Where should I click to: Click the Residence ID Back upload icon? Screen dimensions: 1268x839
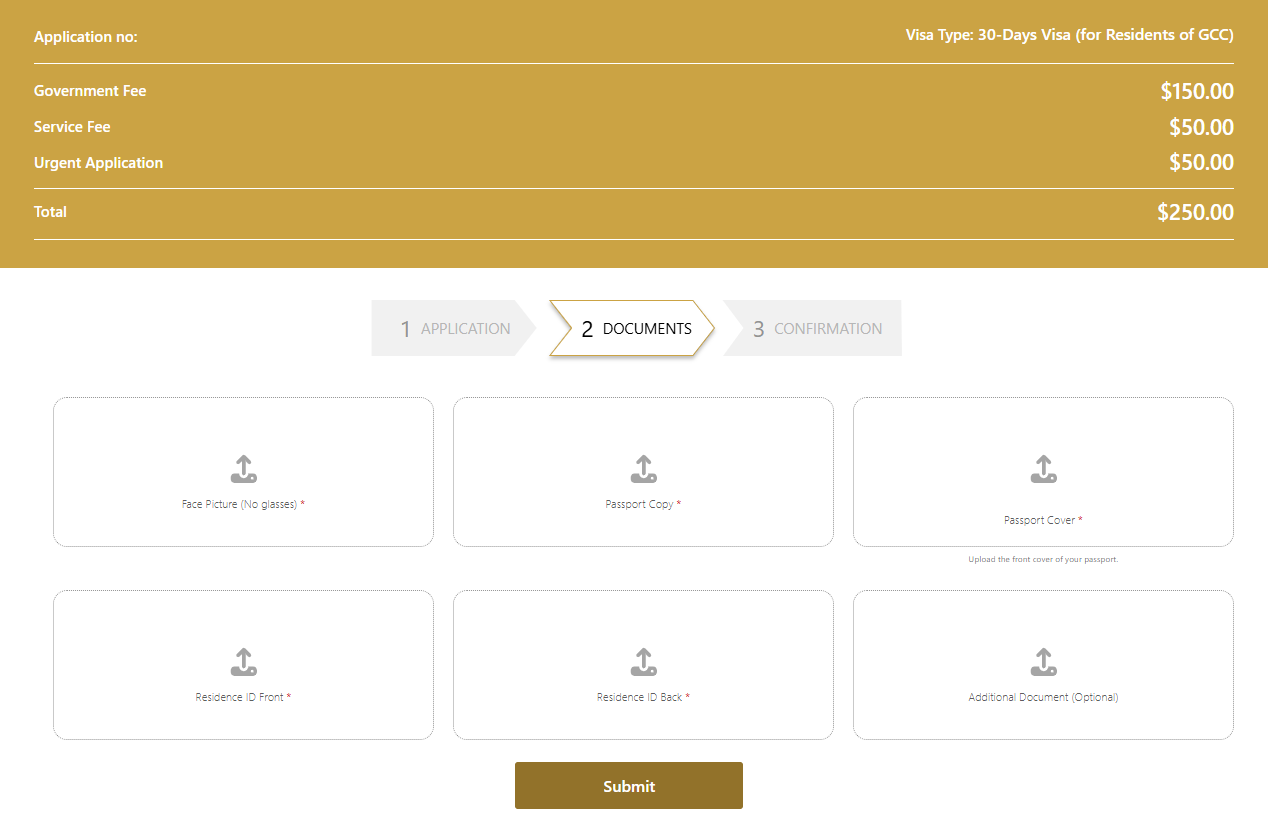[643, 662]
